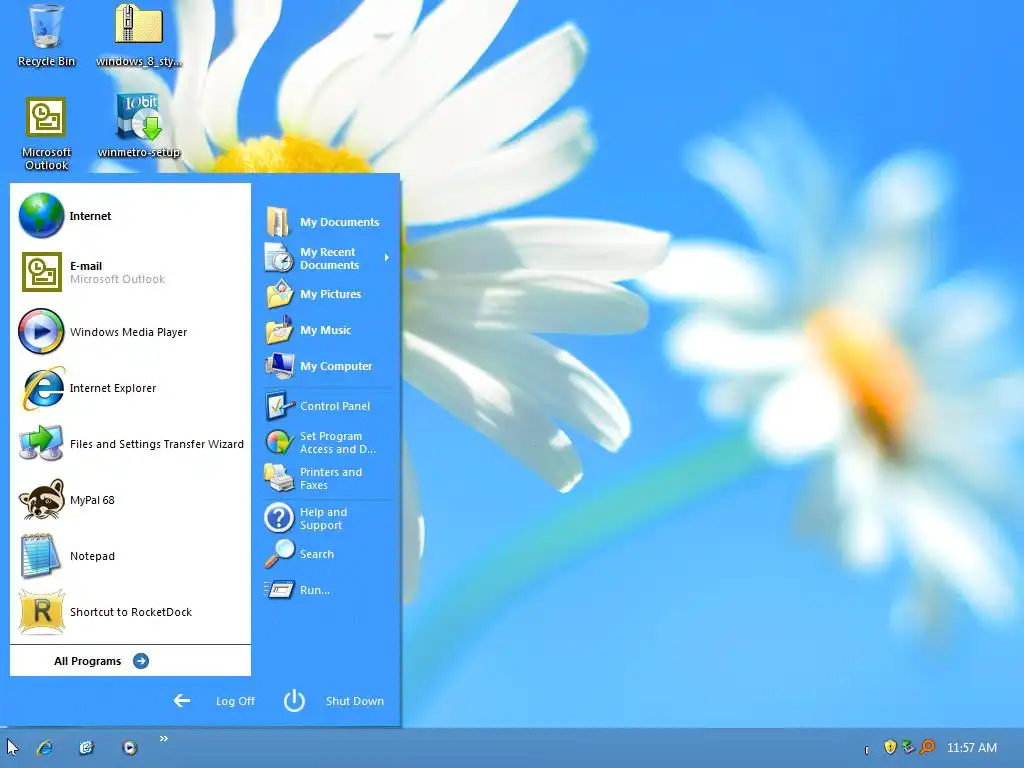Launch Windows Media Player from Start menu
Image resolution: width=1024 pixels, height=768 pixels.
pyautogui.click(x=131, y=332)
